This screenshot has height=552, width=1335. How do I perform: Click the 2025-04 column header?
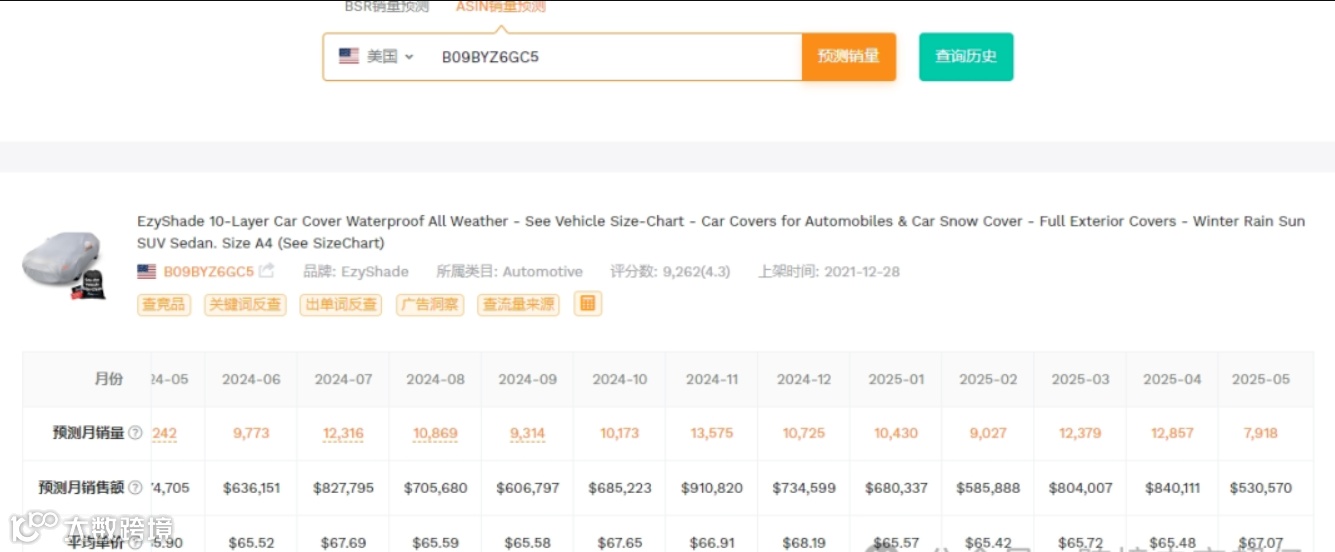point(1172,379)
